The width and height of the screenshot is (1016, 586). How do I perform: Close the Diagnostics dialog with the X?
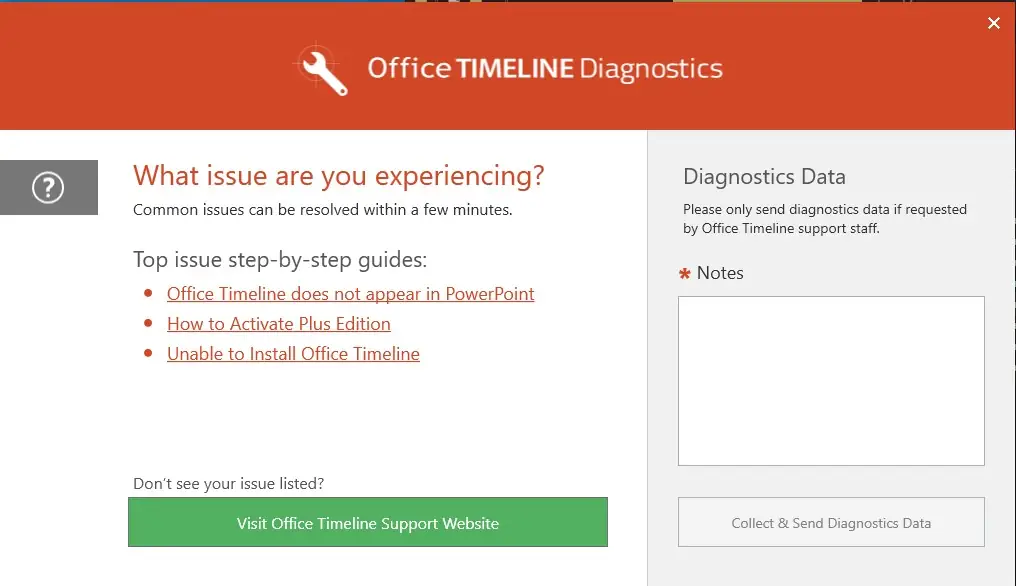(993, 23)
